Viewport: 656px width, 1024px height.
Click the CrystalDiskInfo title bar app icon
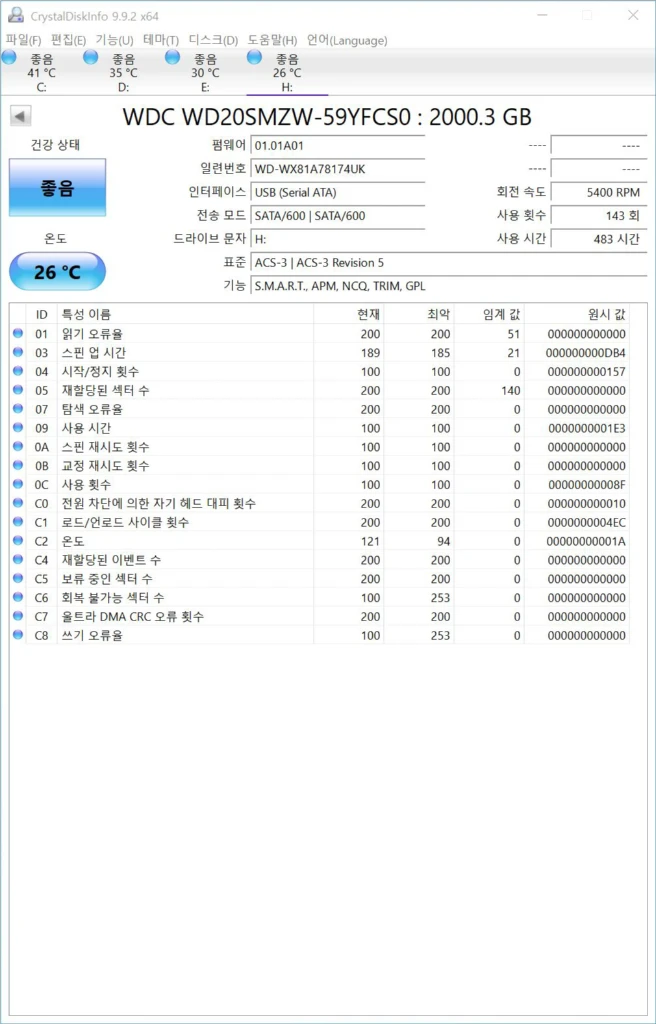[x=15, y=16]
